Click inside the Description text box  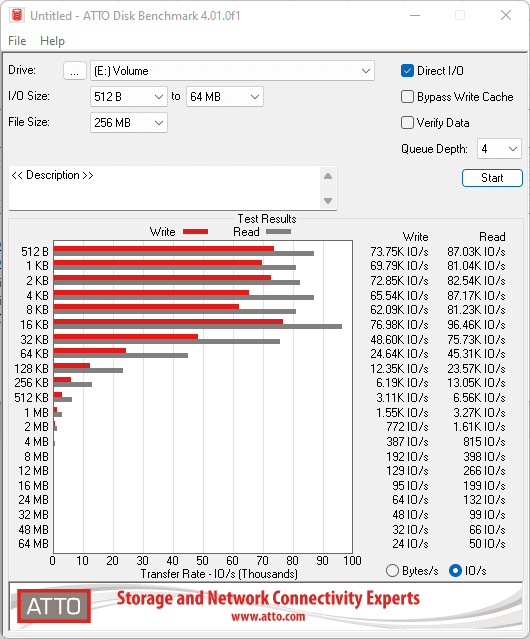[165, 188]
